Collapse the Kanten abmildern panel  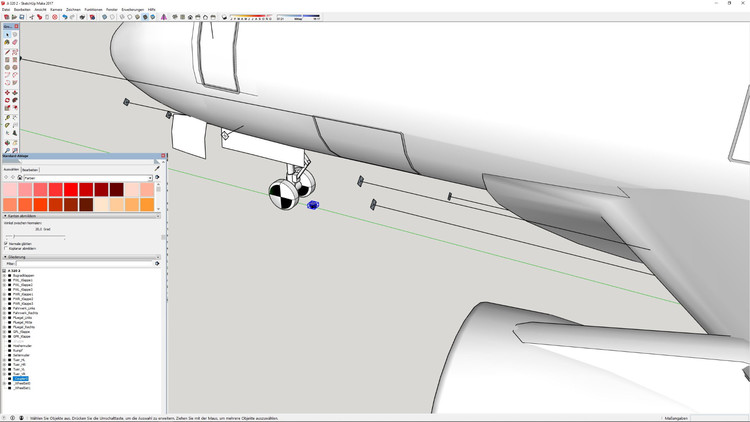(5, 215)
